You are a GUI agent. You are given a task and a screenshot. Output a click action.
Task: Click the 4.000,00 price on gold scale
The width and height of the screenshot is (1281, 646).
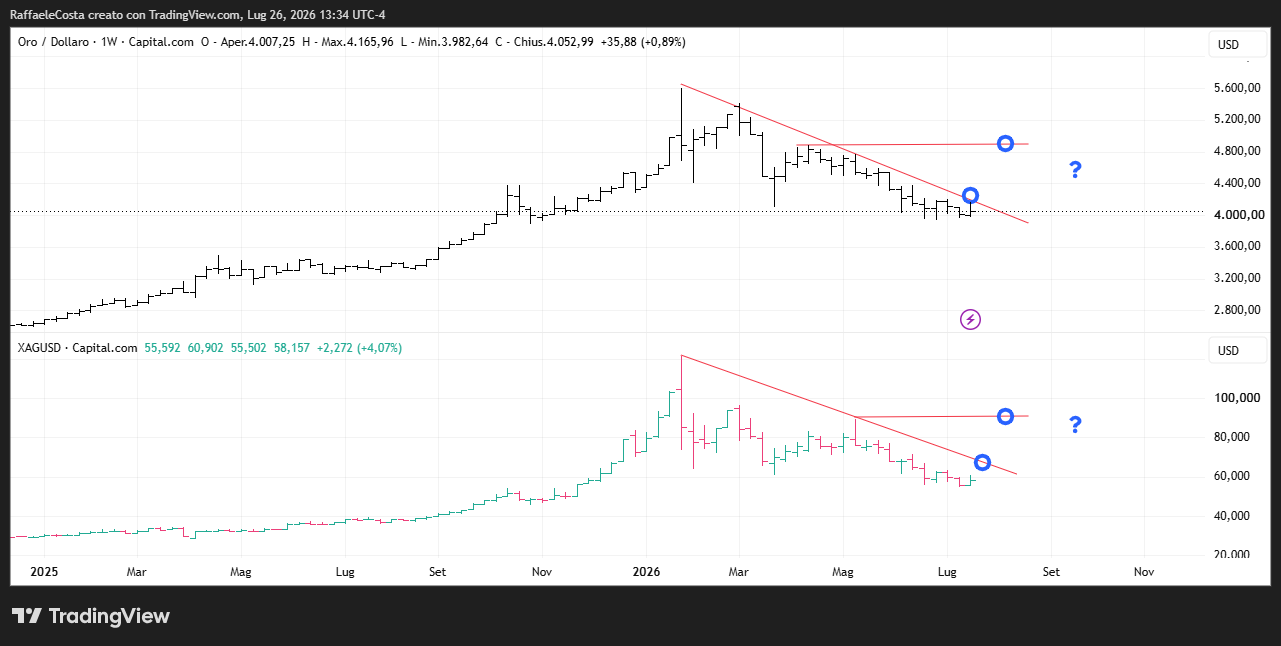pyautogui.click(x=1235, y=215)
